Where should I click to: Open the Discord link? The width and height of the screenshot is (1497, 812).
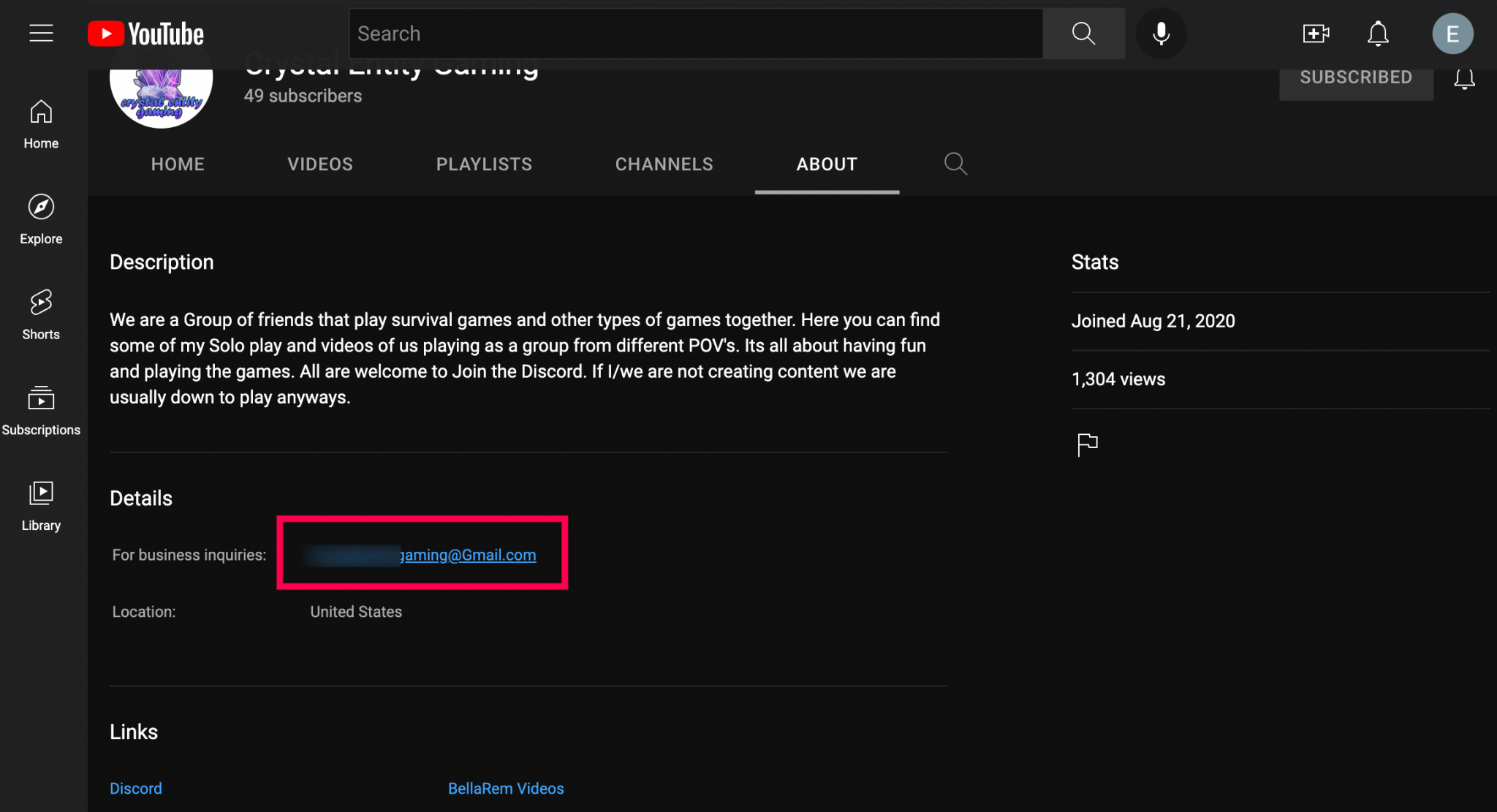point(136,788)
